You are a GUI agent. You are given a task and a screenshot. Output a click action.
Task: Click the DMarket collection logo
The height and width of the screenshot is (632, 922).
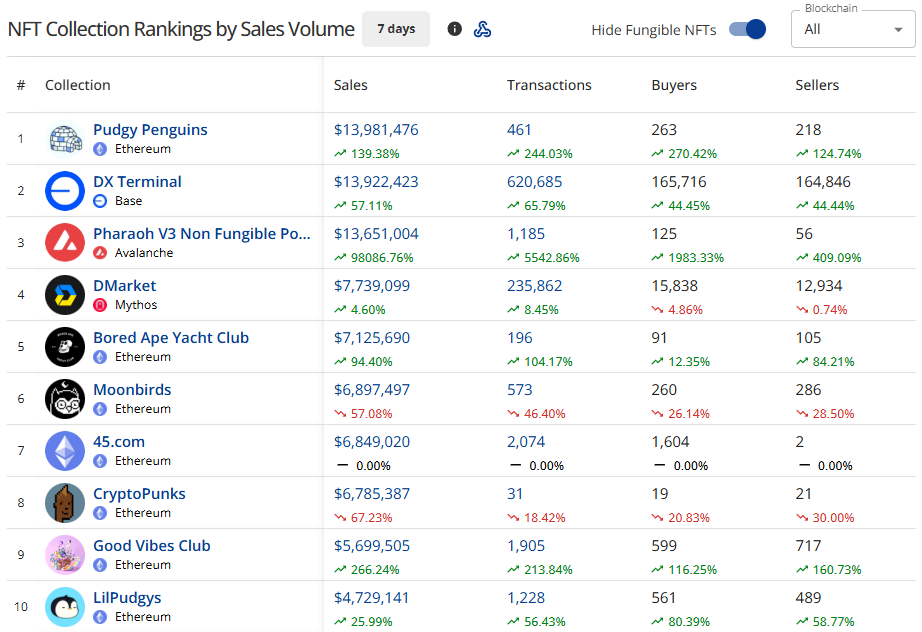pyautogui.click(x=65, y=295)
